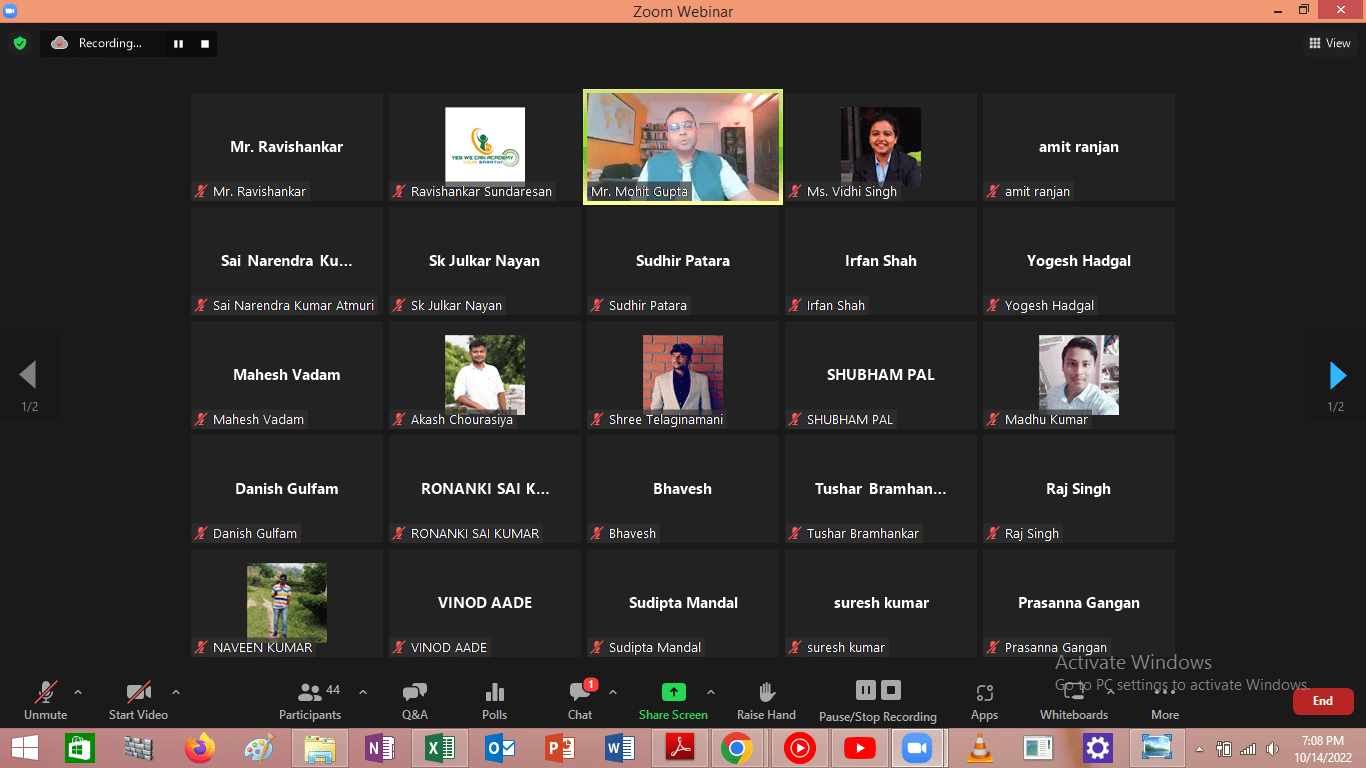Click the red End button

click(x=1322, y=701)
